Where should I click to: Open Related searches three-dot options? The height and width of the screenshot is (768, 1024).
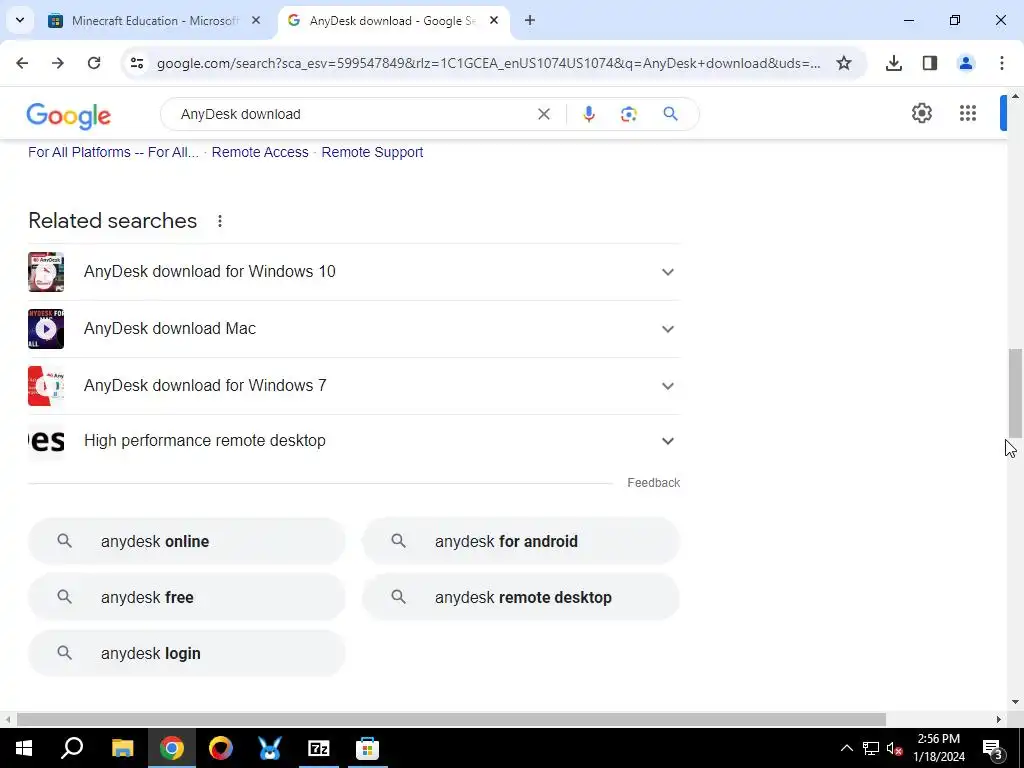click(220, 221)
